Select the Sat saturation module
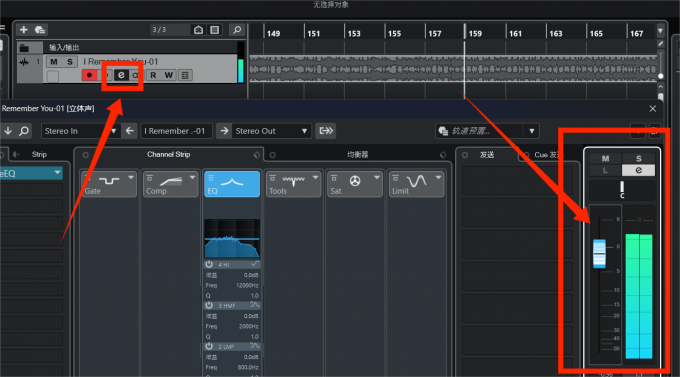This screenshot has height=377, width=680. (354, 184)
